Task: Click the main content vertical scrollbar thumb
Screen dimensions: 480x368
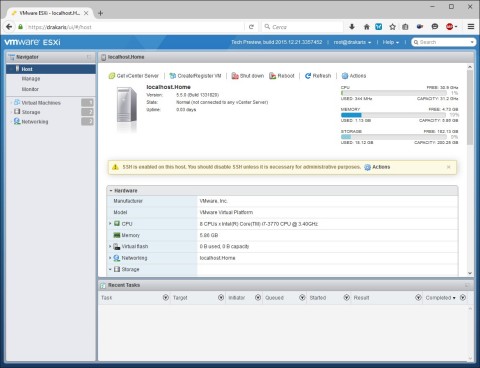Action: [x=470, y=107]
